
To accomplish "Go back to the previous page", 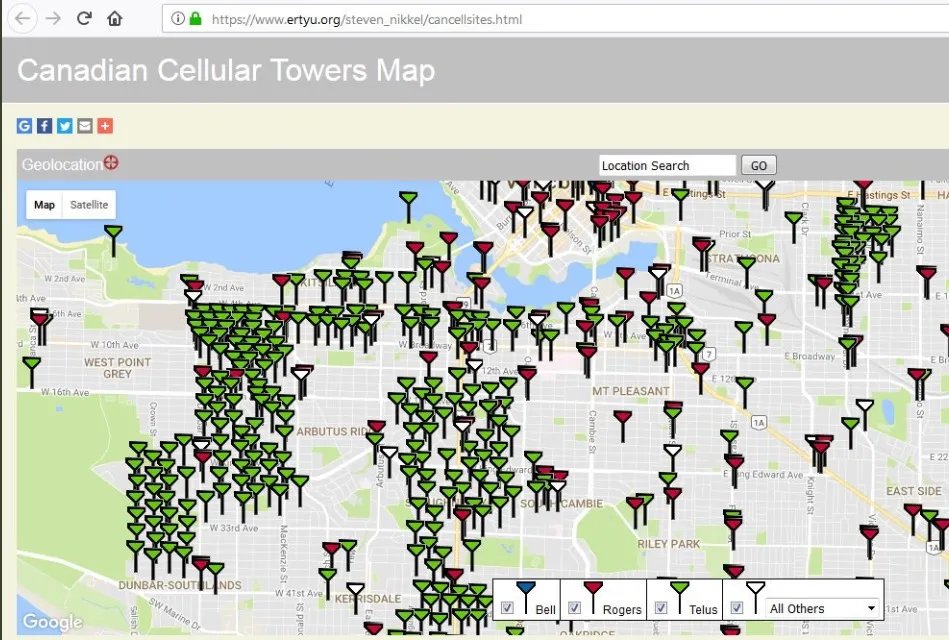I will point(22,19).
